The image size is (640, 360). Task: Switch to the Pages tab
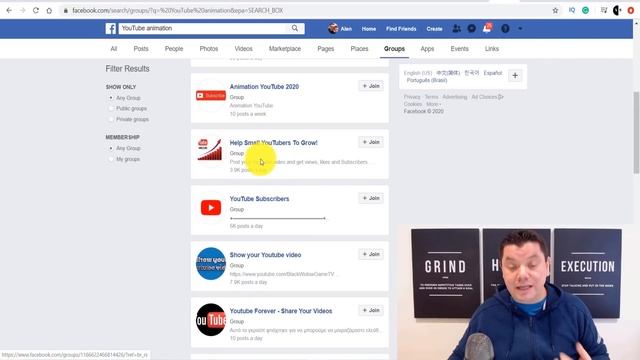click(x=326, y=49)
